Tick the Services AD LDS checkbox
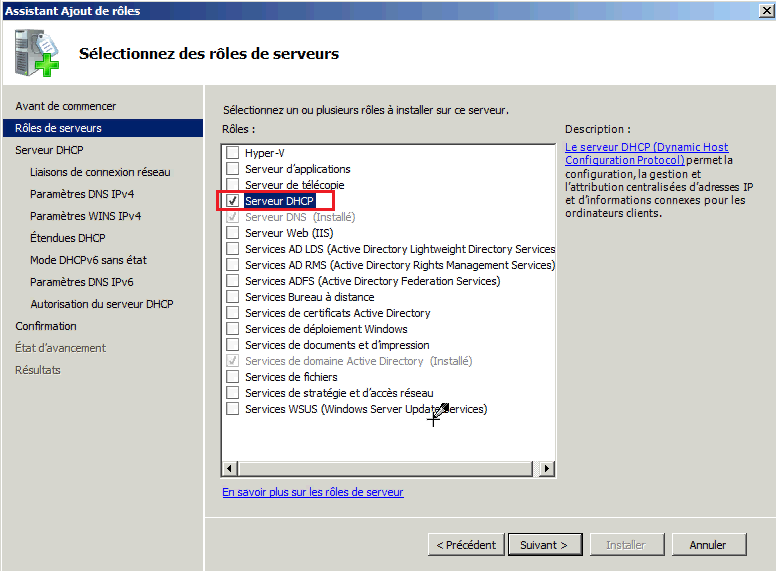Image resolution: width=776 pixels, height=571 pixels. click(x=232, y=248)
